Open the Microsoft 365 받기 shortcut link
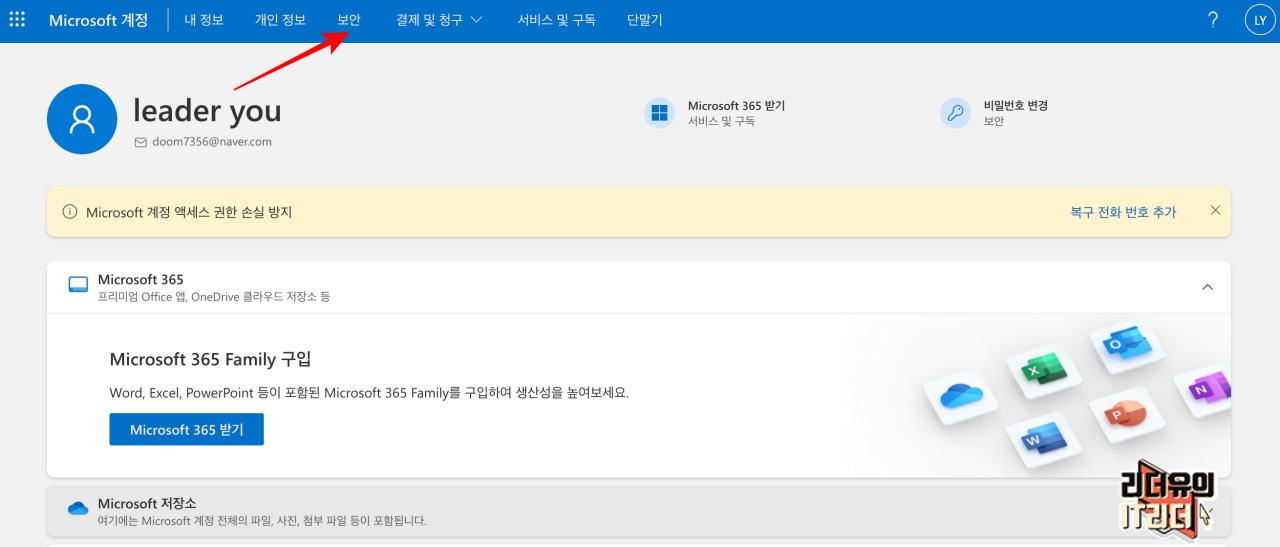The height and width of the screenshot is (547, 1280). click(x=736, y=106)
